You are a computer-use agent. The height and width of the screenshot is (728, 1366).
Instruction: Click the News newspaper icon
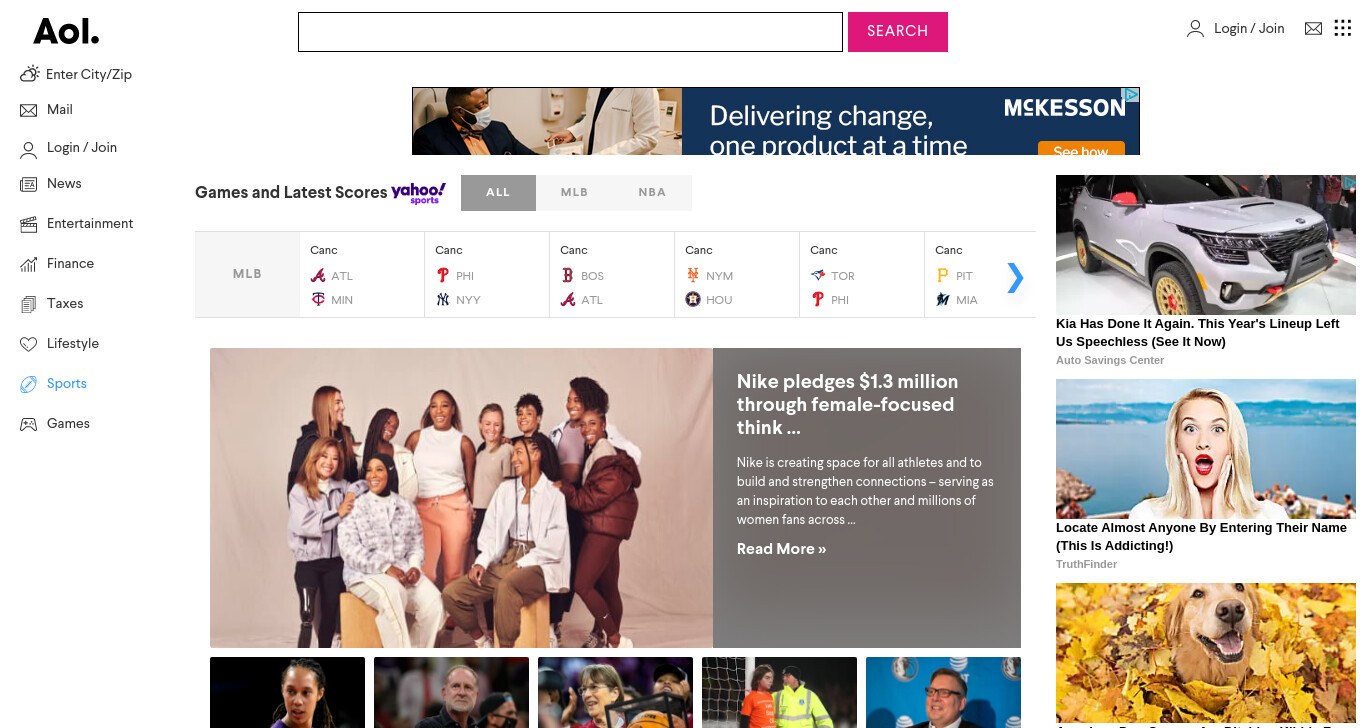tap(28, 184)
